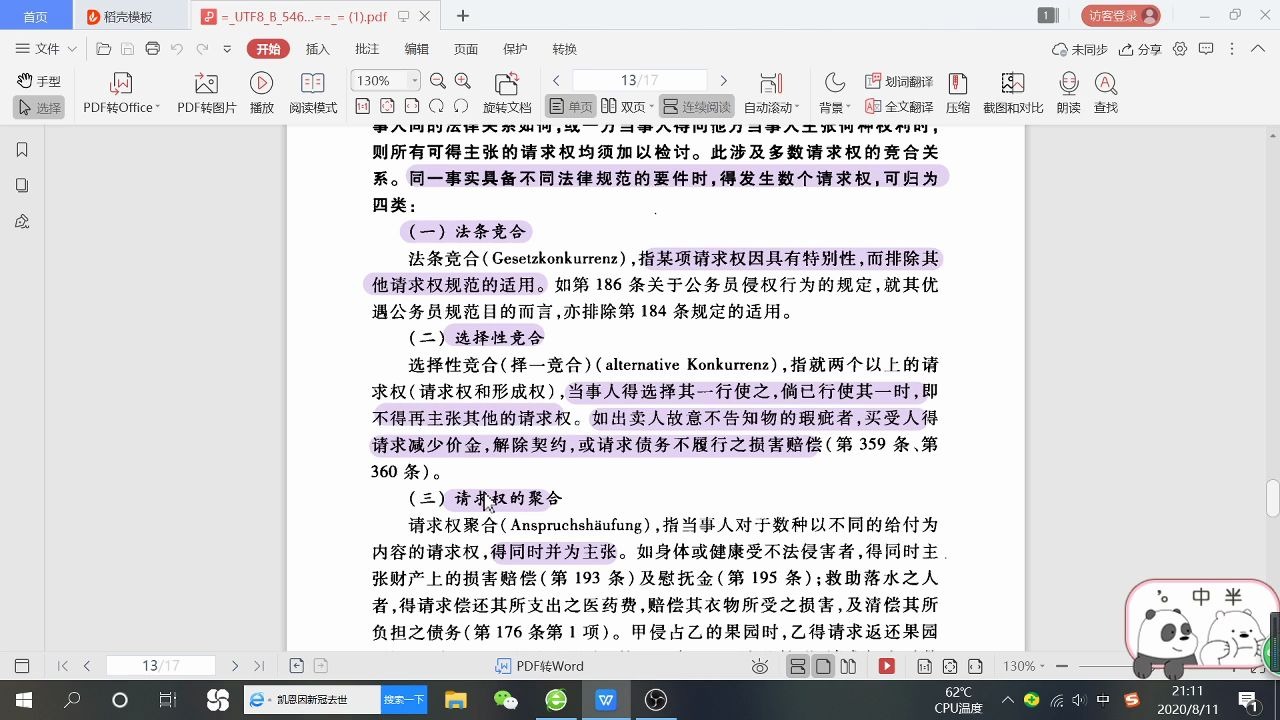Image resolution: width=1280 pixels, height=720 pixels.
Task: Select the Hand tool (手型)
Action: coord(39,81)
